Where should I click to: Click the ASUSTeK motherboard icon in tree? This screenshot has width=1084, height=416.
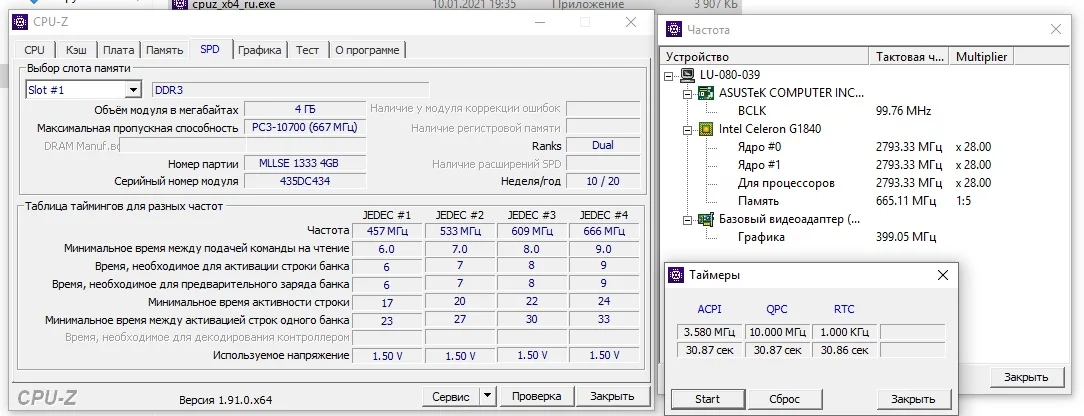pyautogui.click(x=706, y=93)
